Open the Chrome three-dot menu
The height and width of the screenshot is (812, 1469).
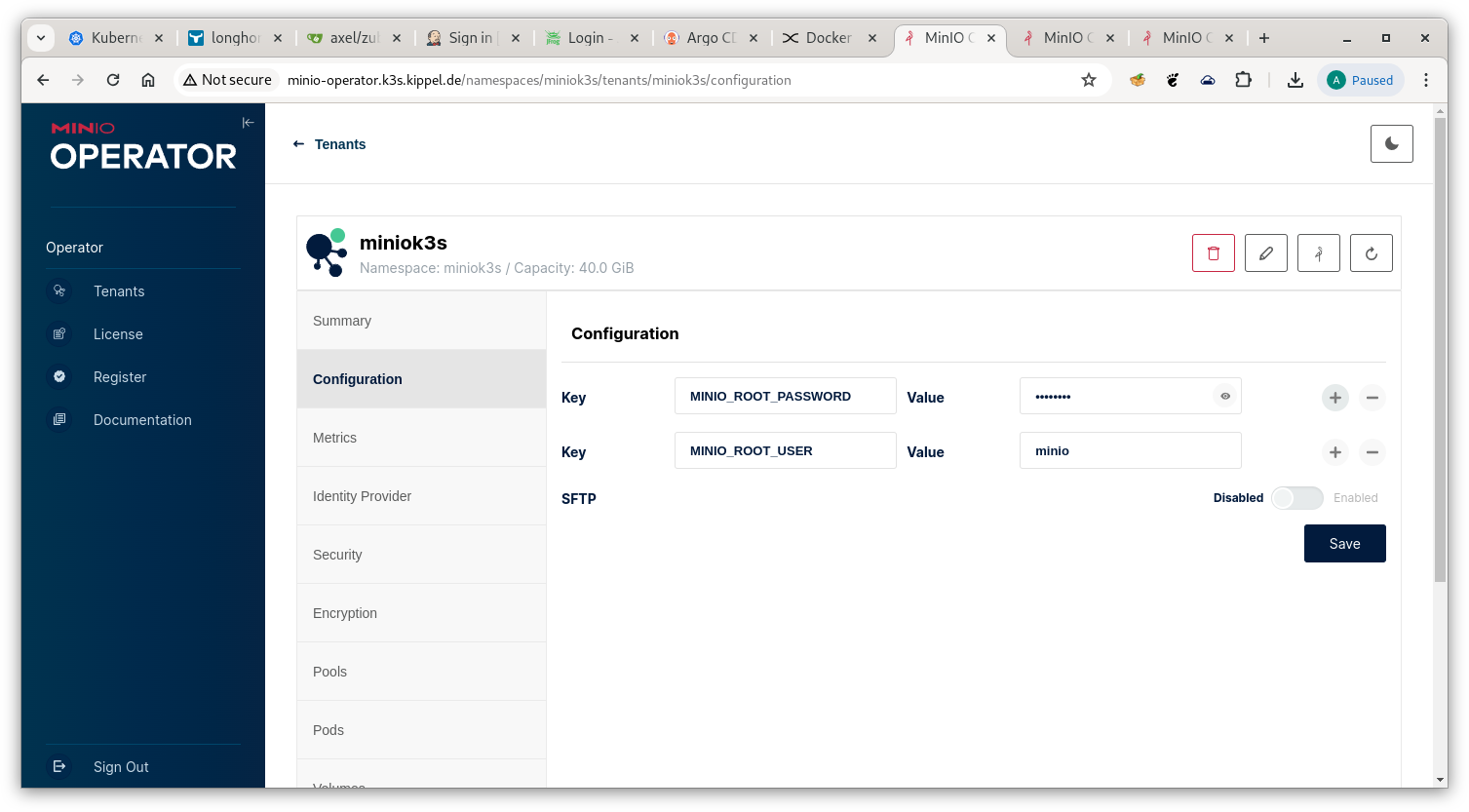1426,80
